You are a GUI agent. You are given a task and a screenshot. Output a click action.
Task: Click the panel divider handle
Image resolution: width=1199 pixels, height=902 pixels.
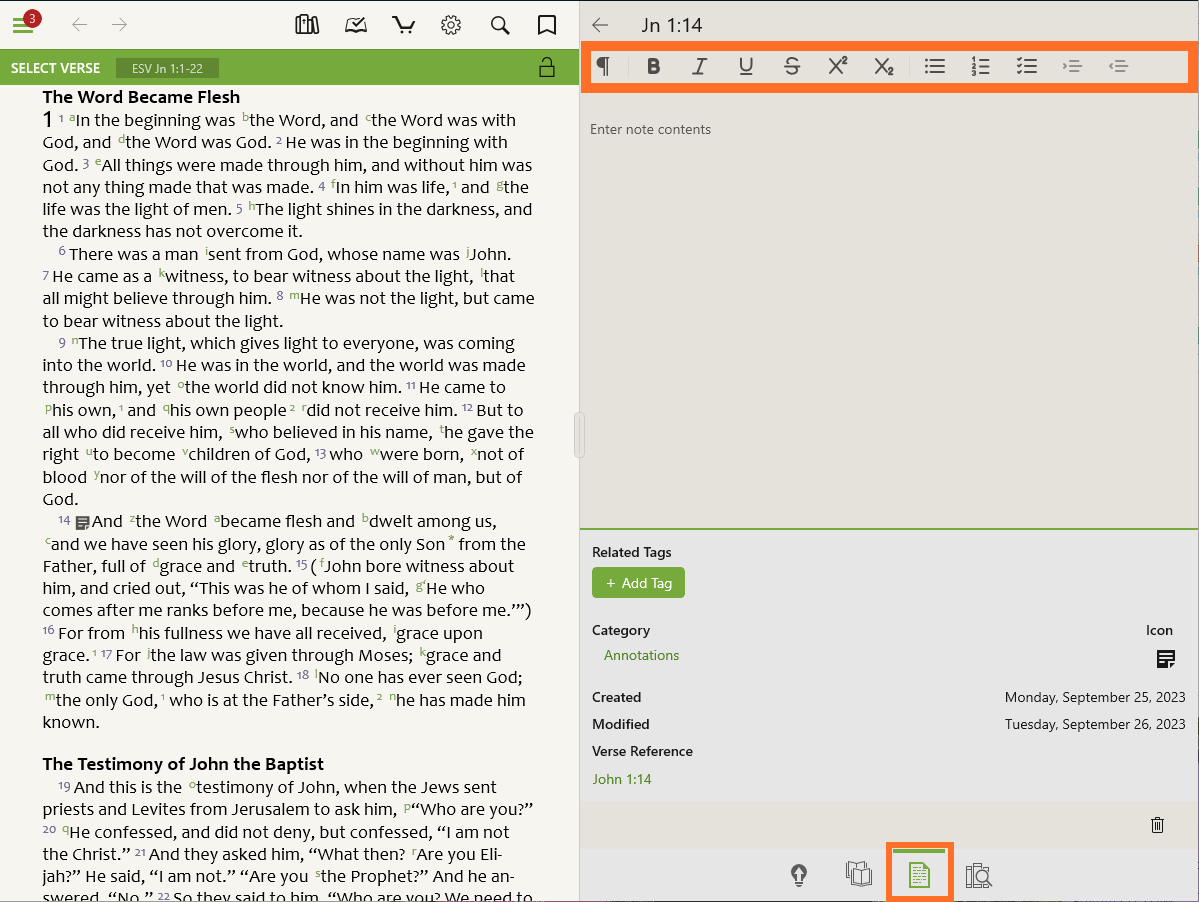click(580, 435)
